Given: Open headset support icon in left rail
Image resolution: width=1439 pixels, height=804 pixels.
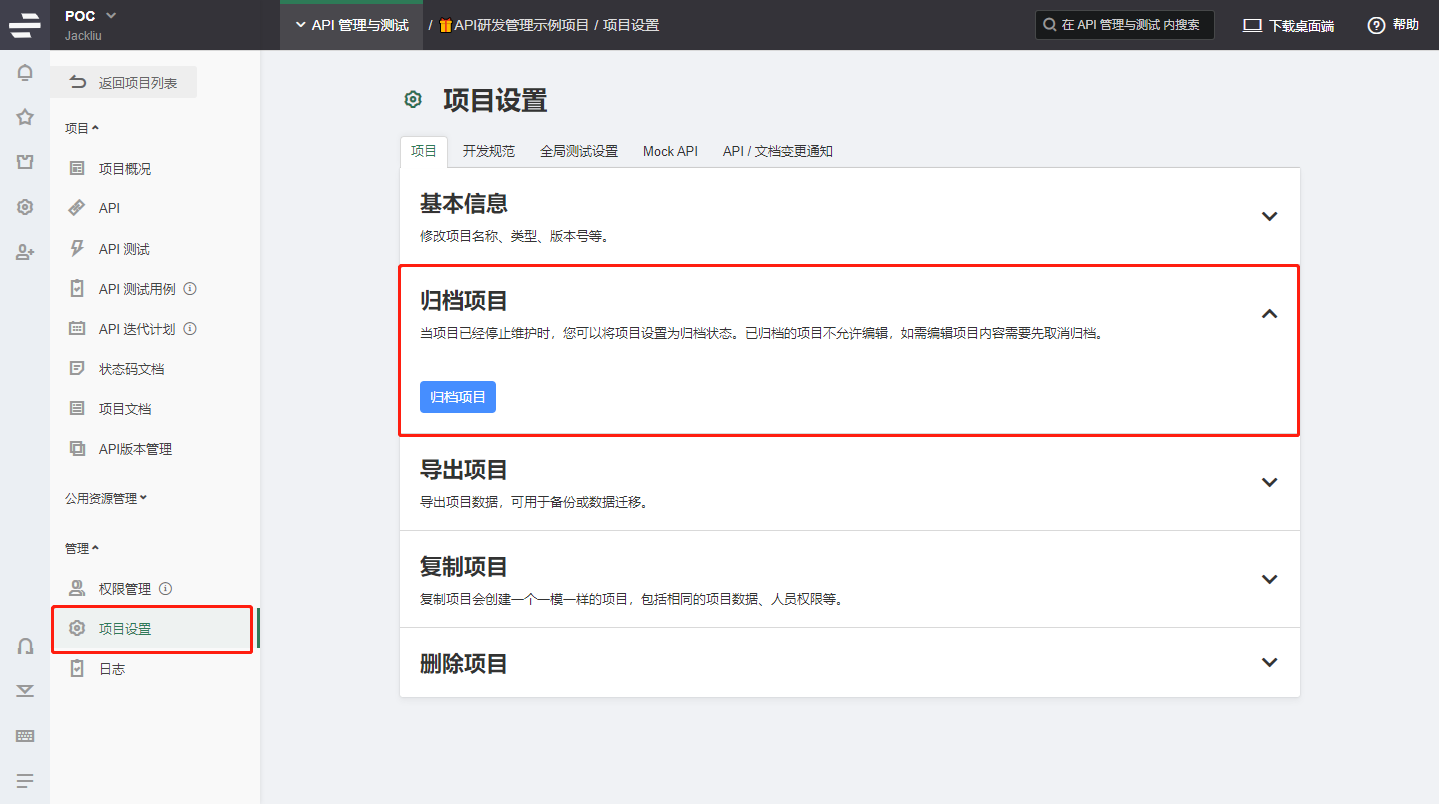Looking at the screenshot, I should click(x=25, y=646).
